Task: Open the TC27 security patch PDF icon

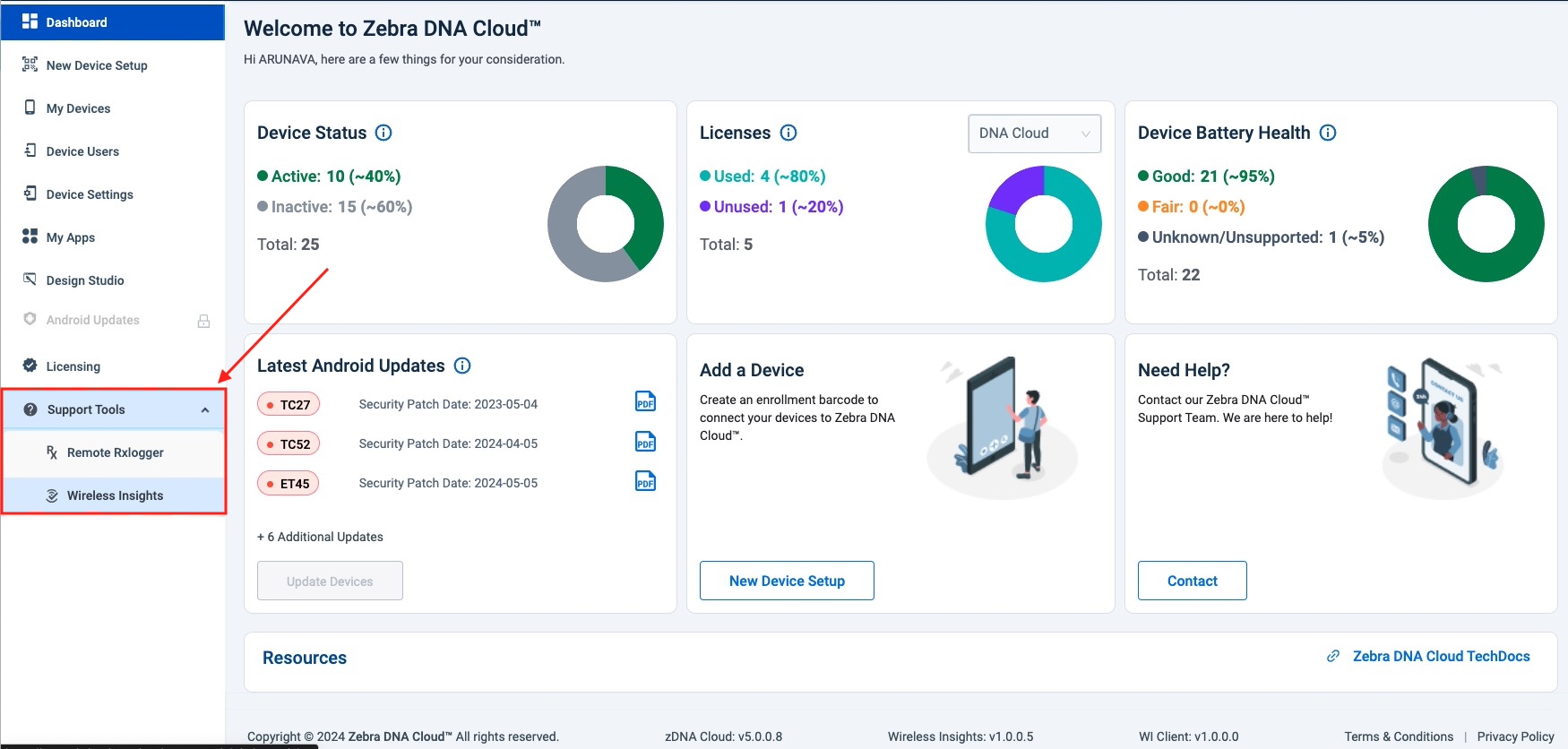Action: coord(645,402)
